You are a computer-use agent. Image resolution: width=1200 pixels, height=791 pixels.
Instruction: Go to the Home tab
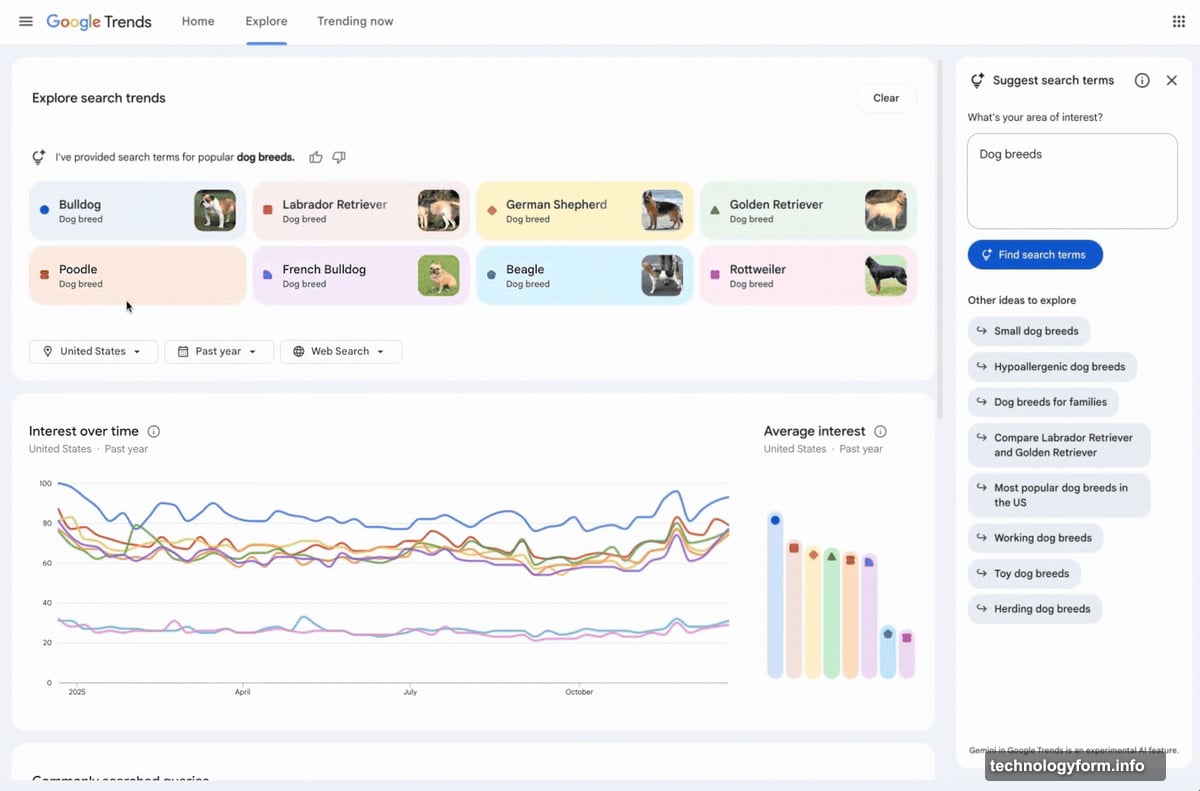[x=198, y=21]
